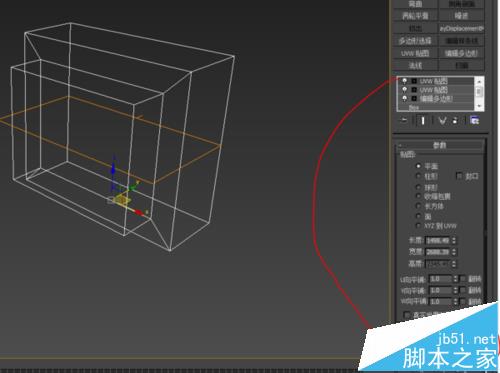Select first UVW 贴图 row in modifier stack
Screen dimensions: 500x373
(x=436, y=81)
